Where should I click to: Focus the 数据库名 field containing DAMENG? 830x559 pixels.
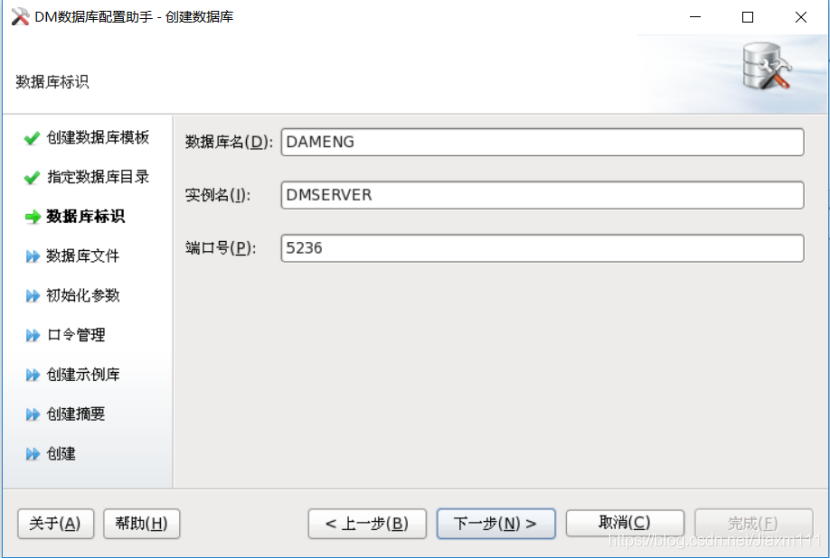[542, 142]
